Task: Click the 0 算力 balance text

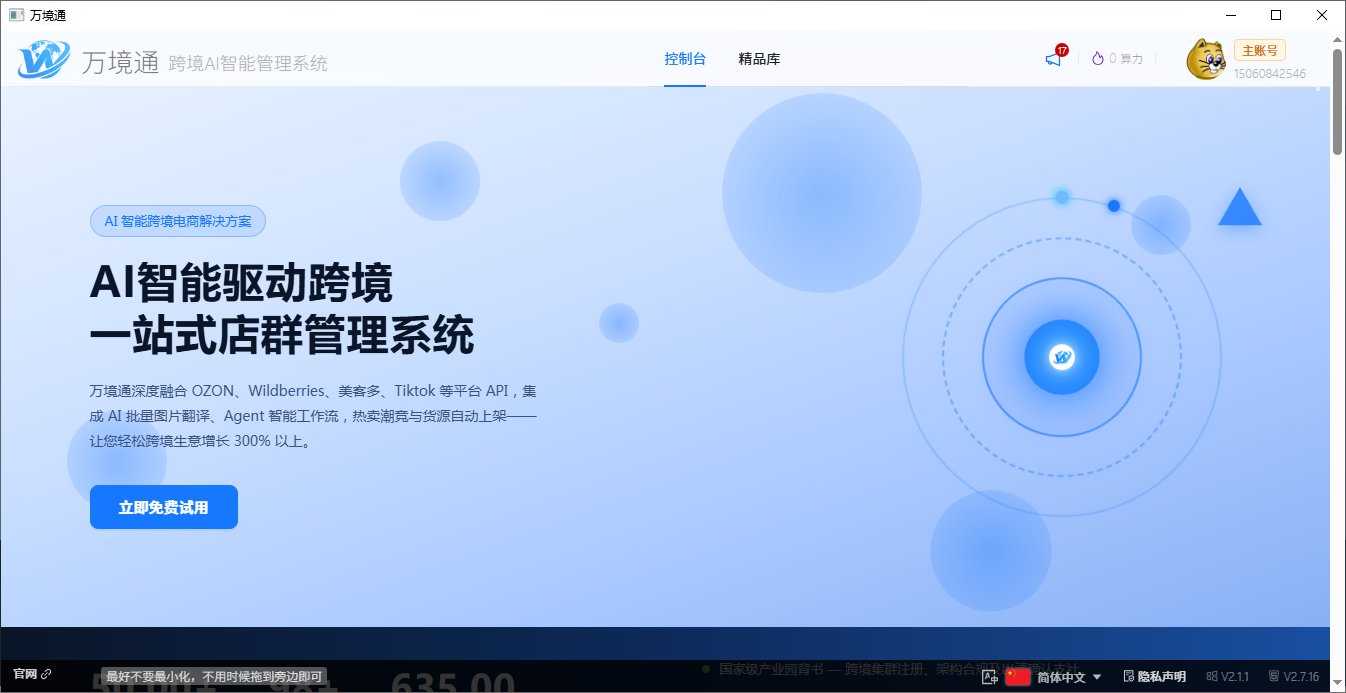Action: coord(1126,59)
